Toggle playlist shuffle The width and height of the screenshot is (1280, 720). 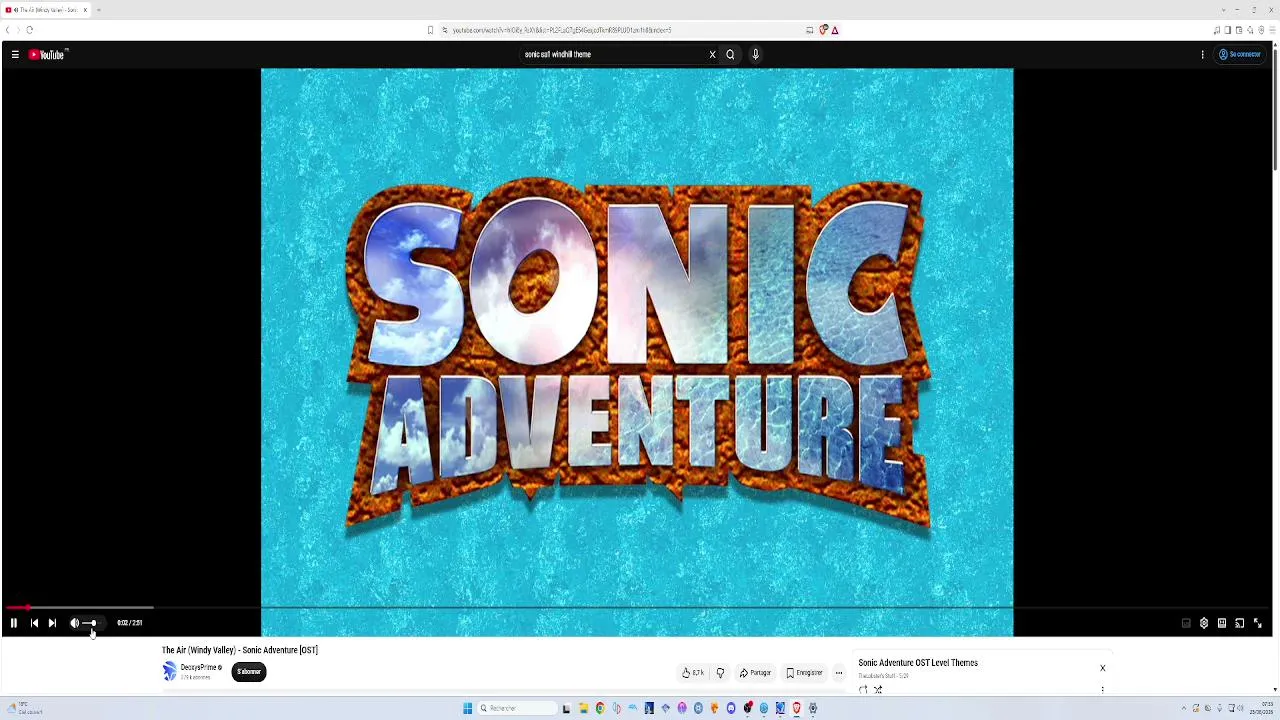[x=878, y=689]
